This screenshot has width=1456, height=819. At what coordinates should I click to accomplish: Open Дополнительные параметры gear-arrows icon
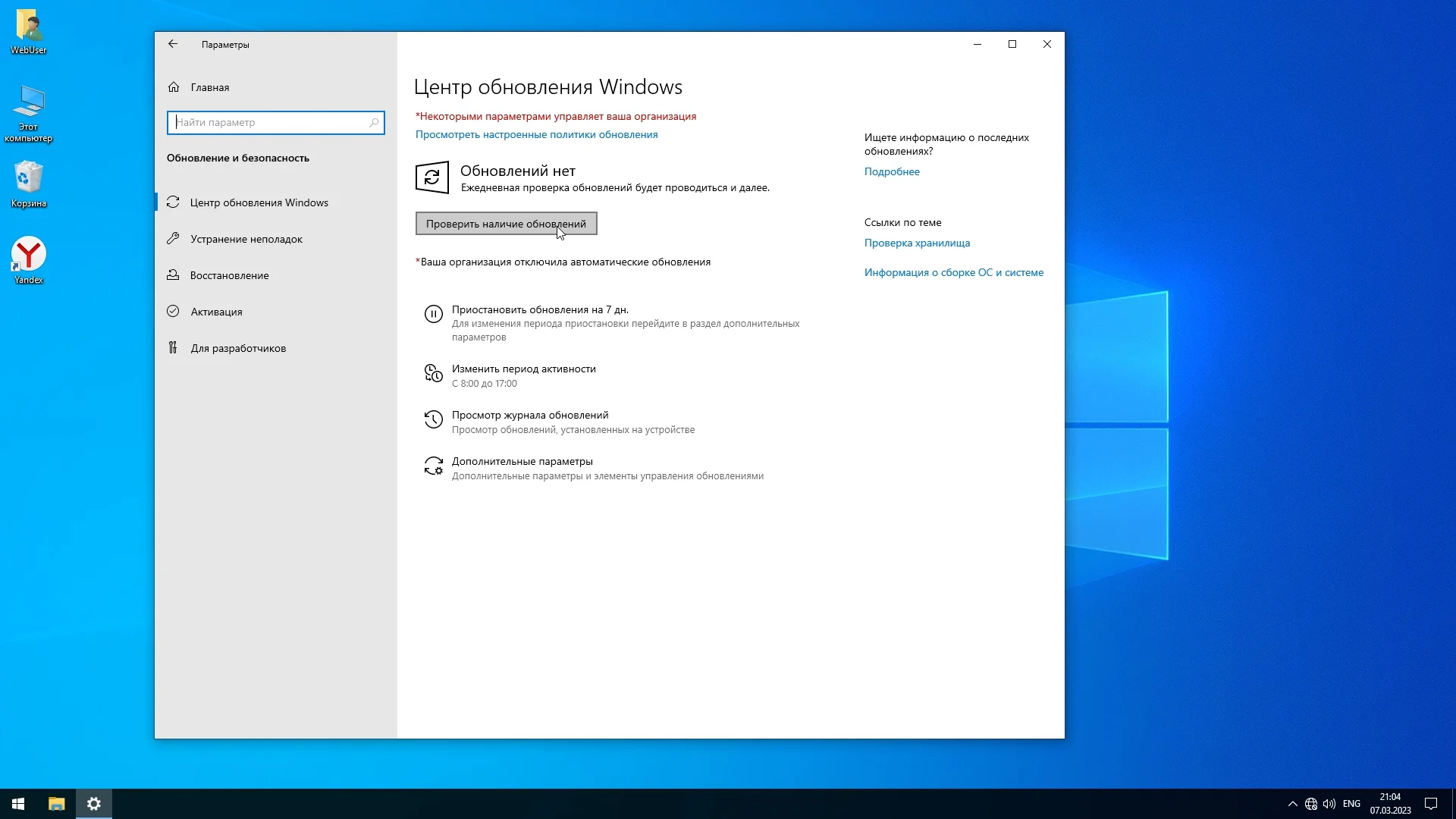coord(433,466)
